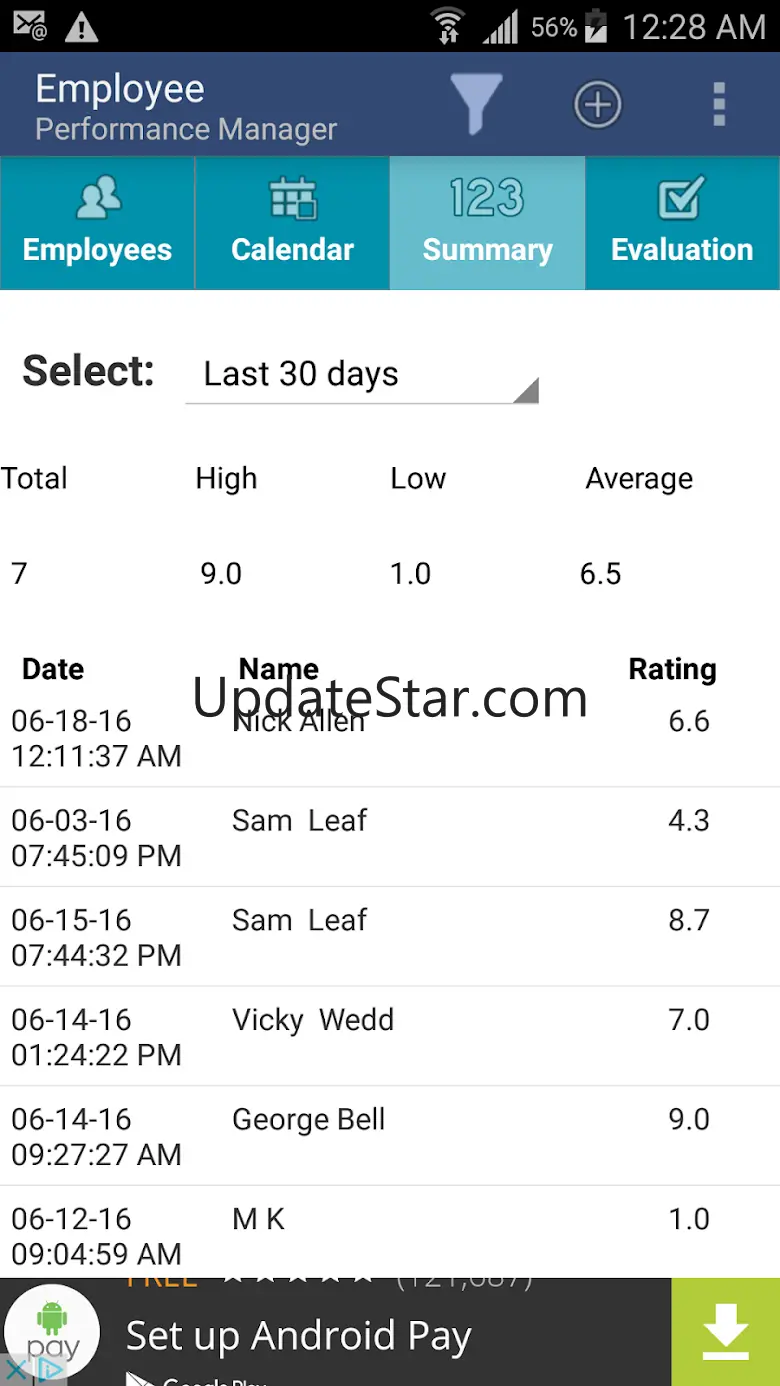Open Nick Allen's 6.6 rating entry
Image resolution: width=780 pixels, height=1386 pixels.
click(x=390, y=738)
